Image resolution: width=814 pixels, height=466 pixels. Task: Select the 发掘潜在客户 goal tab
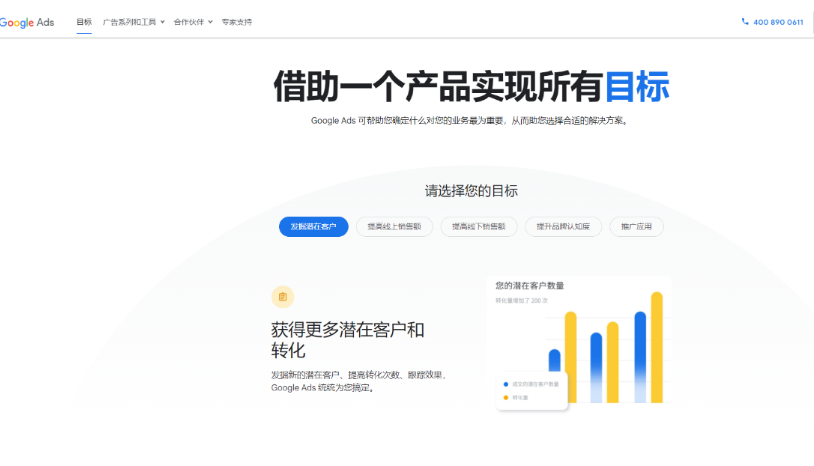coord(313,227)
